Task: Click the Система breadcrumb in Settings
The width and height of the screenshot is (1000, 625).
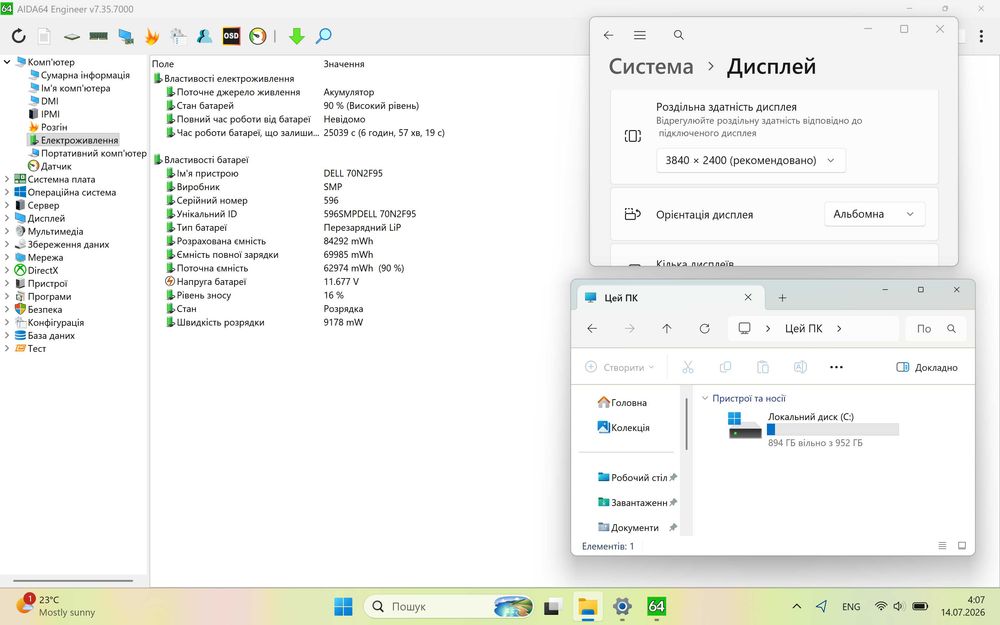Action: click(651, 66)
